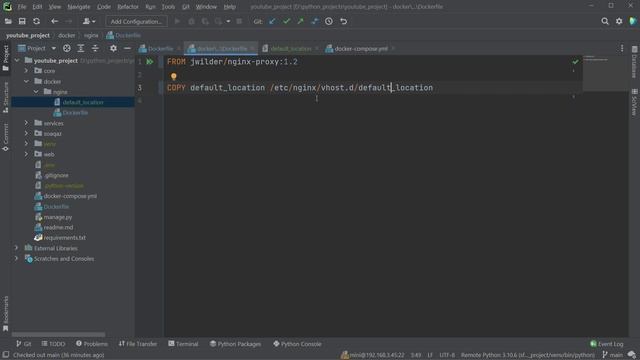Screen dimensions: 640x360
Task: Open the Event Log
Action: coord(607,344)
